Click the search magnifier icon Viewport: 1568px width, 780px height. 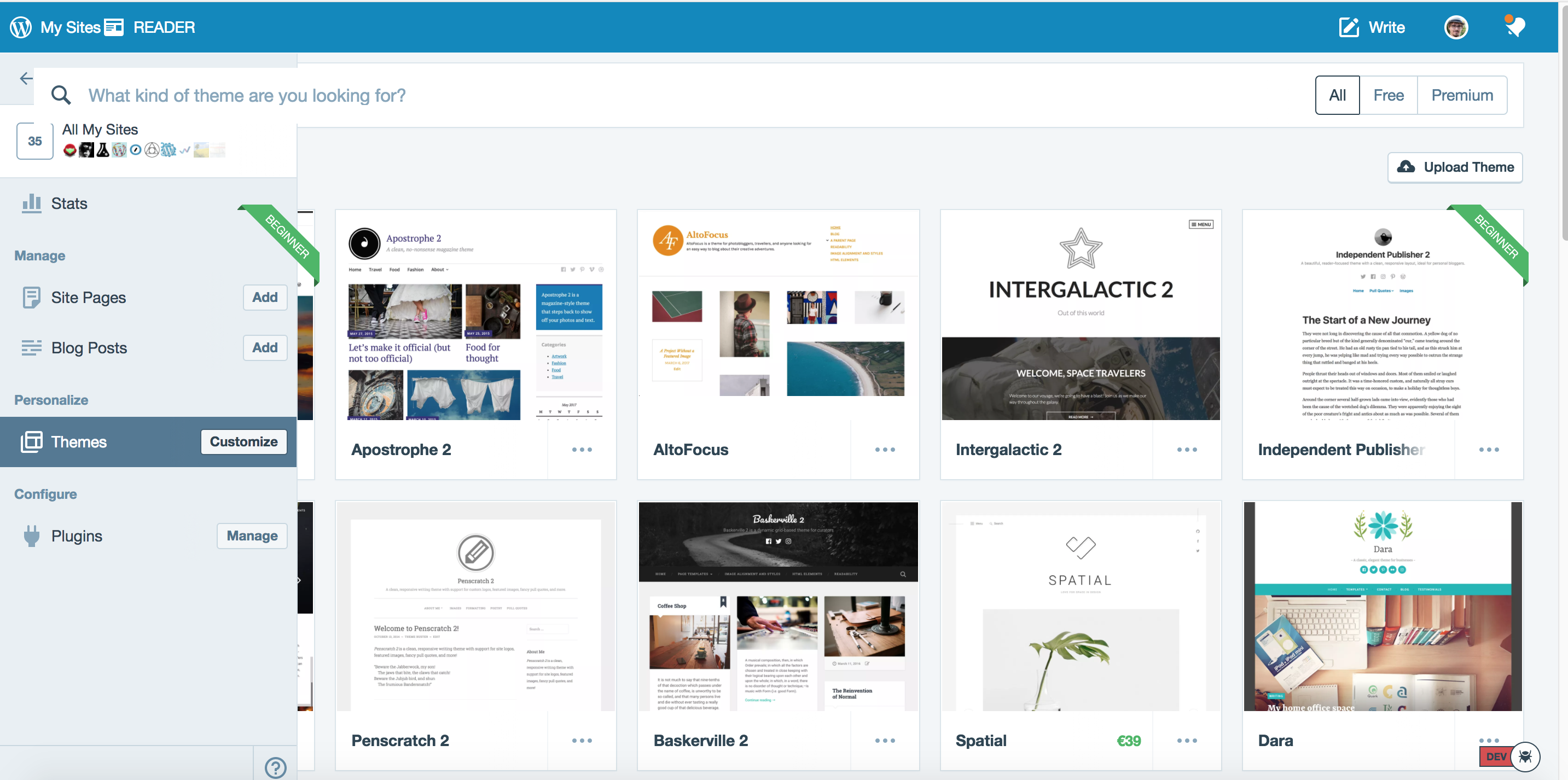[x=61, y=95]
